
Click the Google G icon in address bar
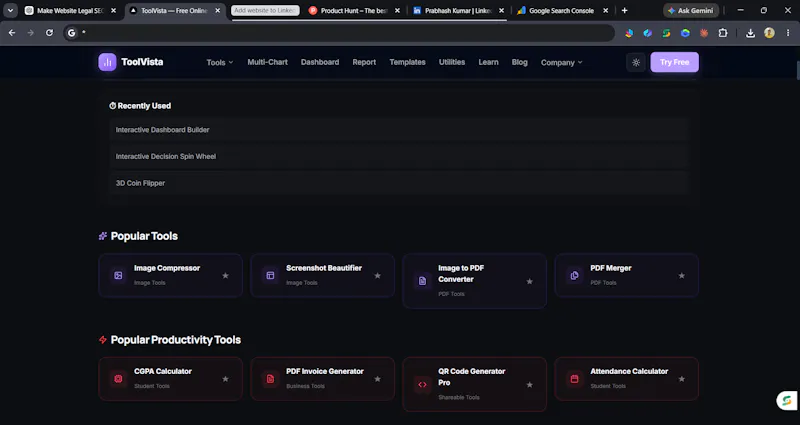(71, 33)
